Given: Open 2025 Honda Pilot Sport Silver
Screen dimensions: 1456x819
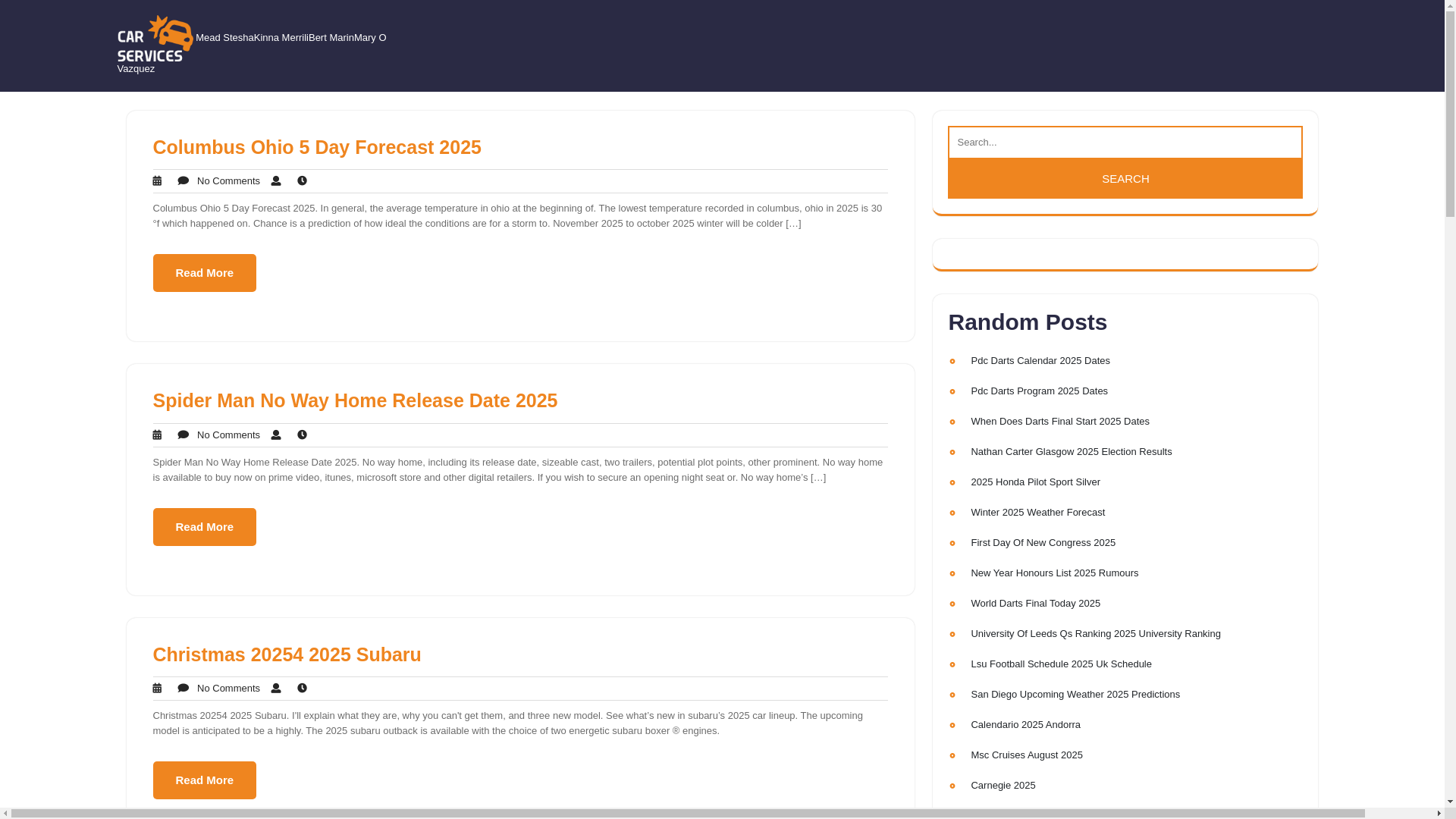Looking at the screenshot, I should coord(1035,482).
